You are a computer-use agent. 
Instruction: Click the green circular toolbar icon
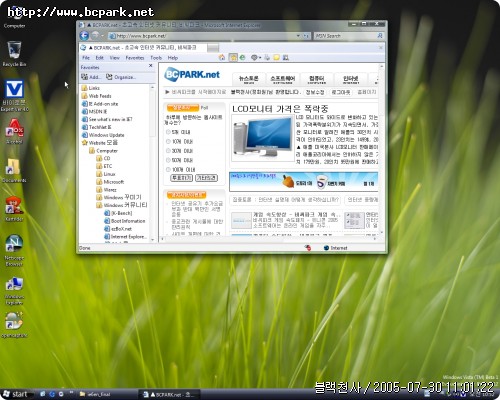click(242, 57)
